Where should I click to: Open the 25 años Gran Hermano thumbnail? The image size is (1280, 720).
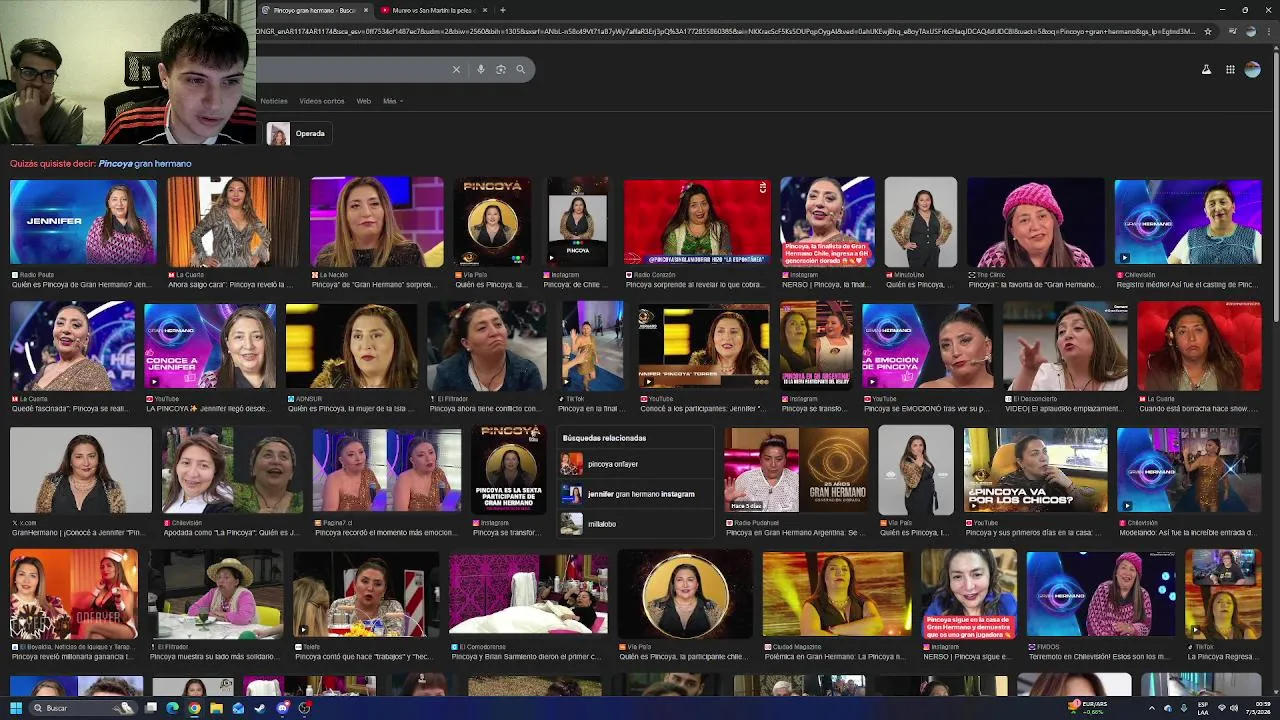797,470
